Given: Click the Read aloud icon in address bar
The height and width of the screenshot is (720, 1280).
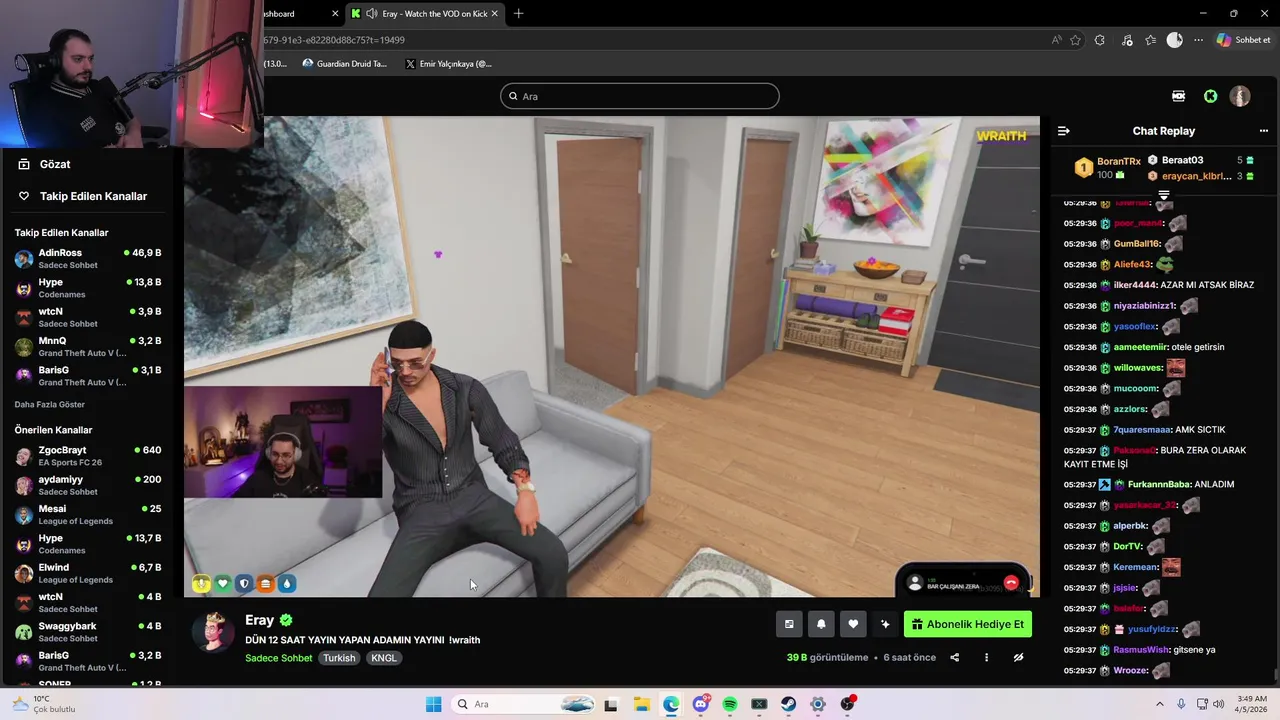Looking at the screenshot, I should point(1056,40).
